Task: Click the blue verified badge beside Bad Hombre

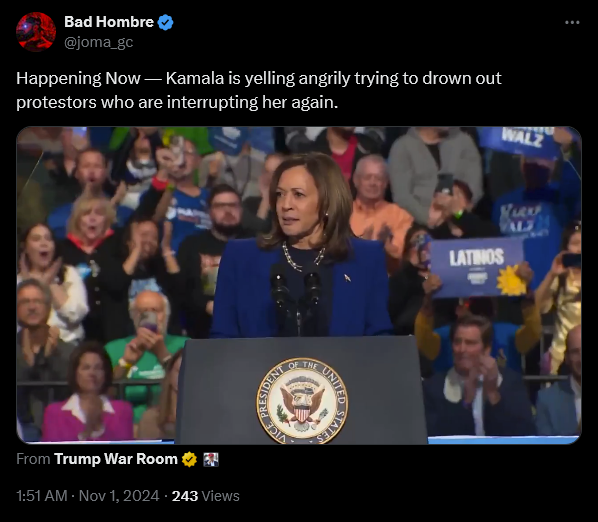Action: coord(166,22)
